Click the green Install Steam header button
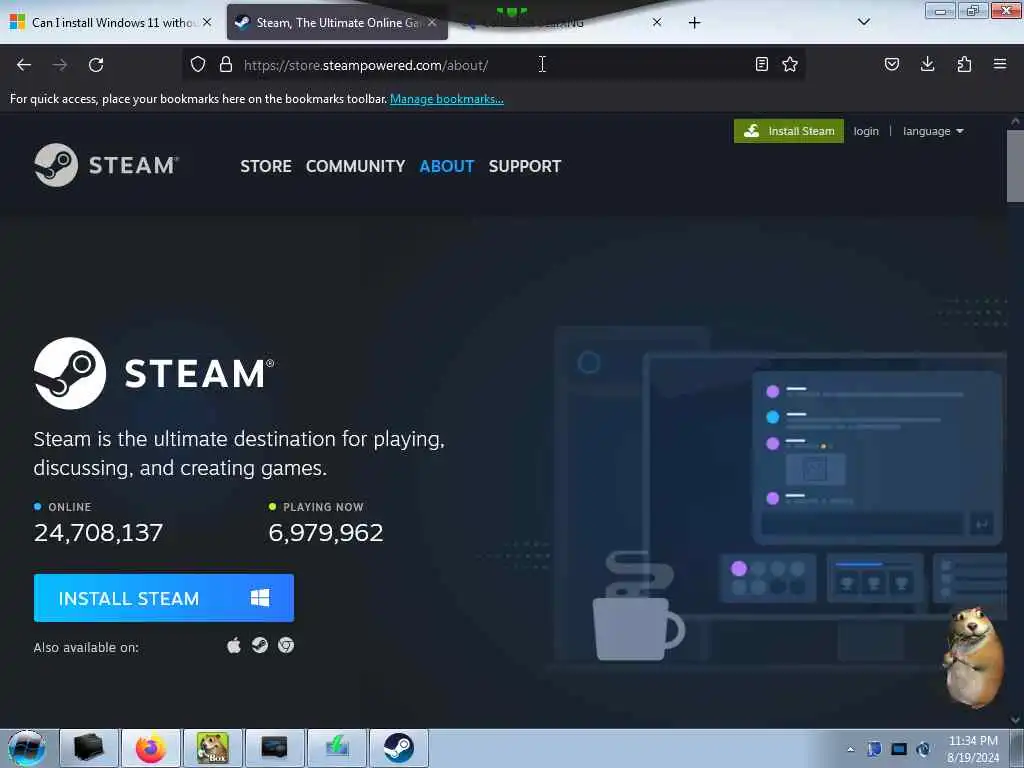 pos(789,131)
